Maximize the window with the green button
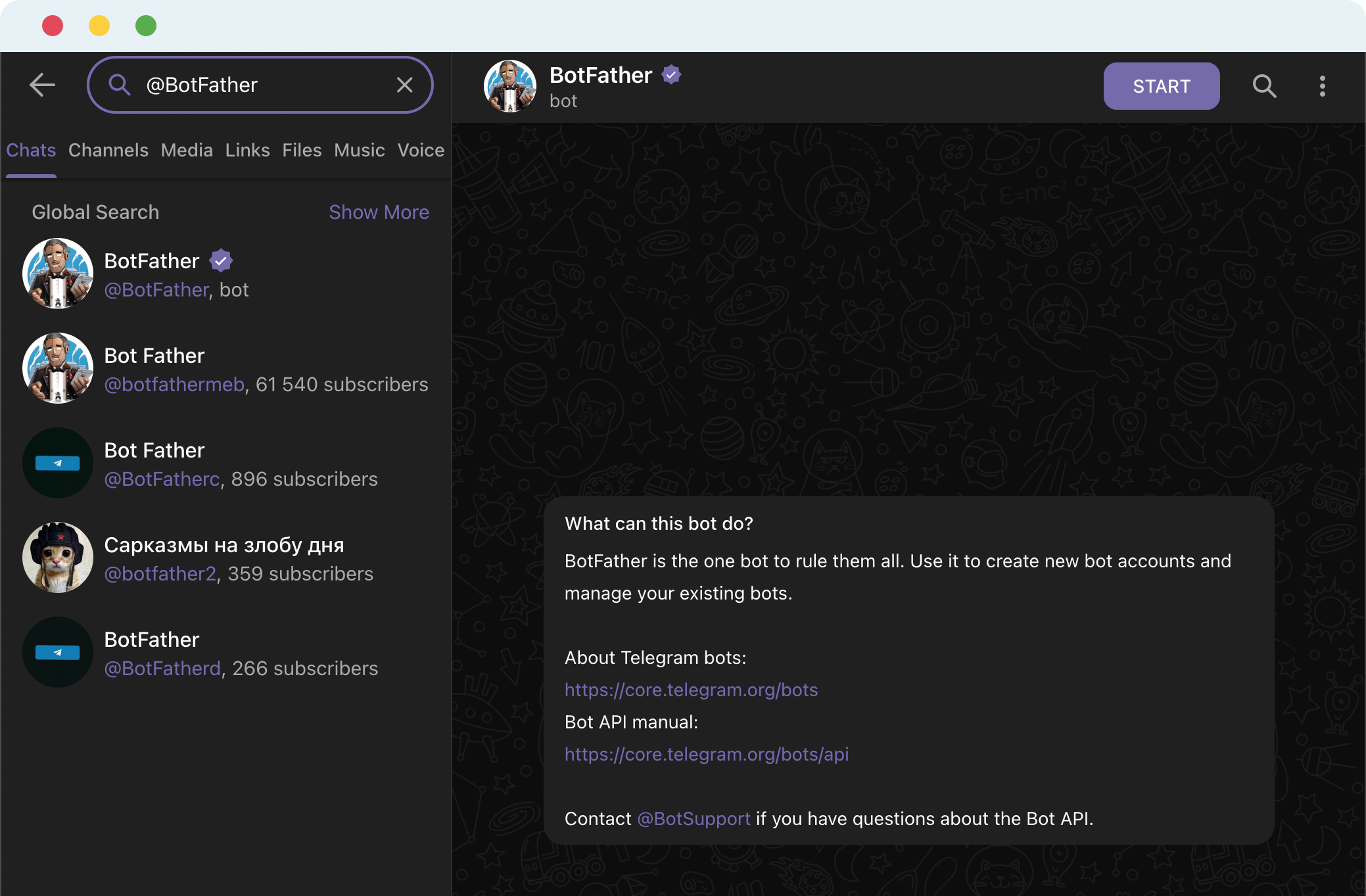 tap(146, 26)
